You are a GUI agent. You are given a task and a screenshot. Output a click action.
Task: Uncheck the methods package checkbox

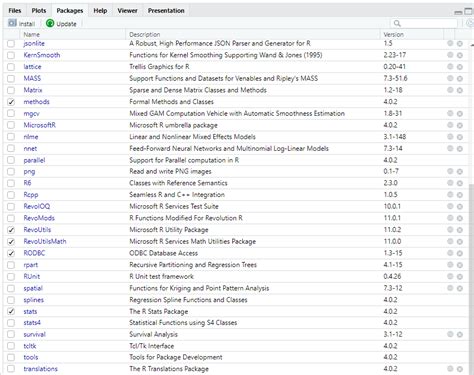pyautogui.click(x=11, y=102)
